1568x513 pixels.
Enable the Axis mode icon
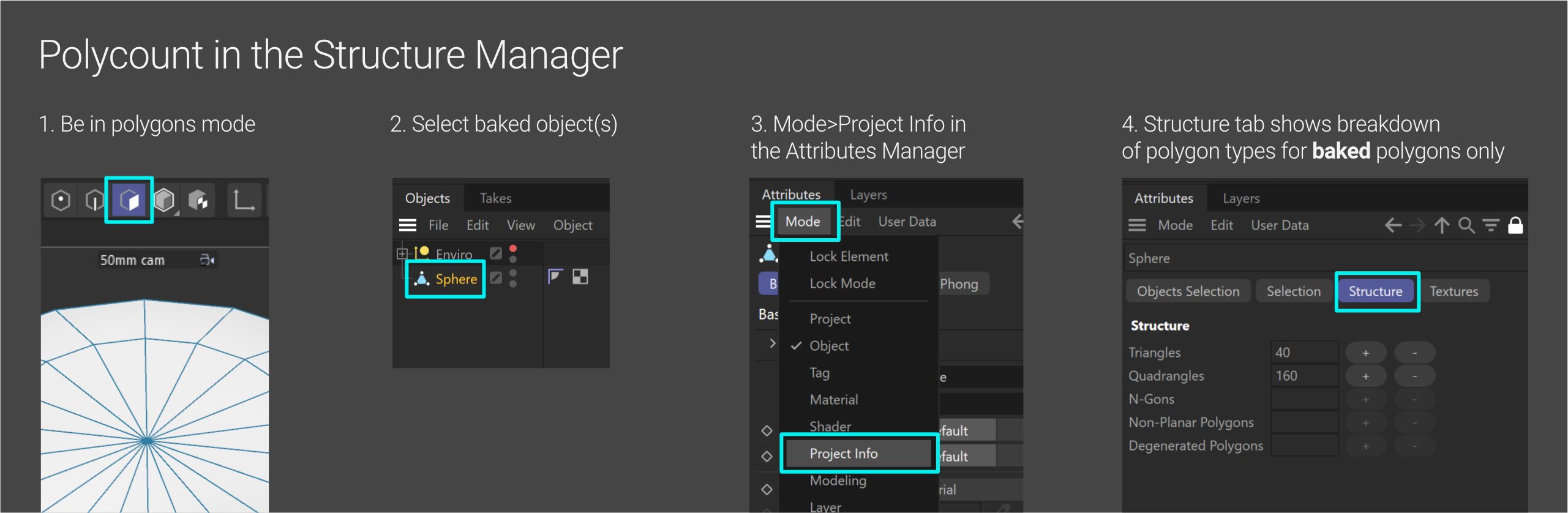[244, 200]
